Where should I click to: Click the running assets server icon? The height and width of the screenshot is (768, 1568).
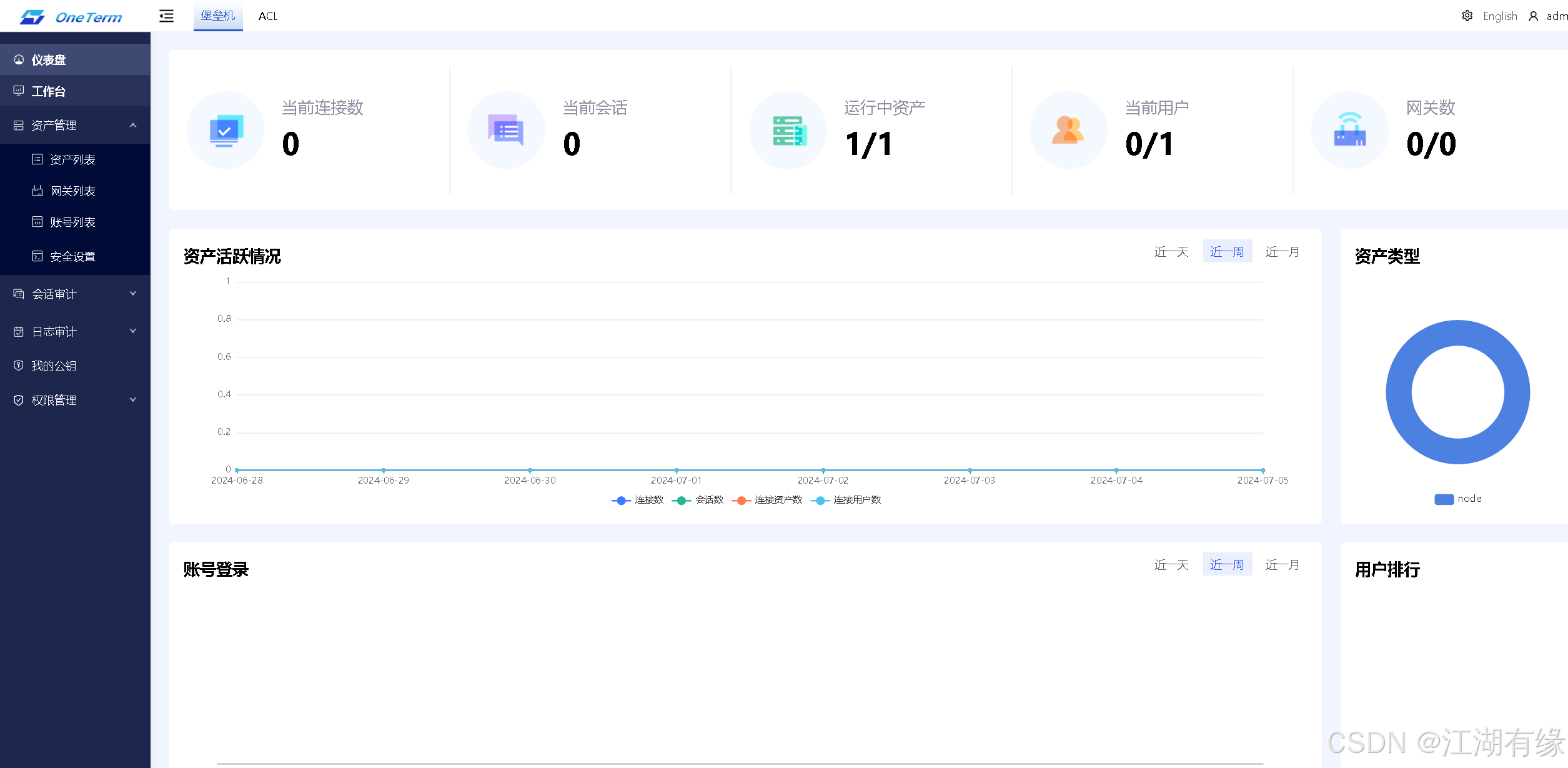788,131
